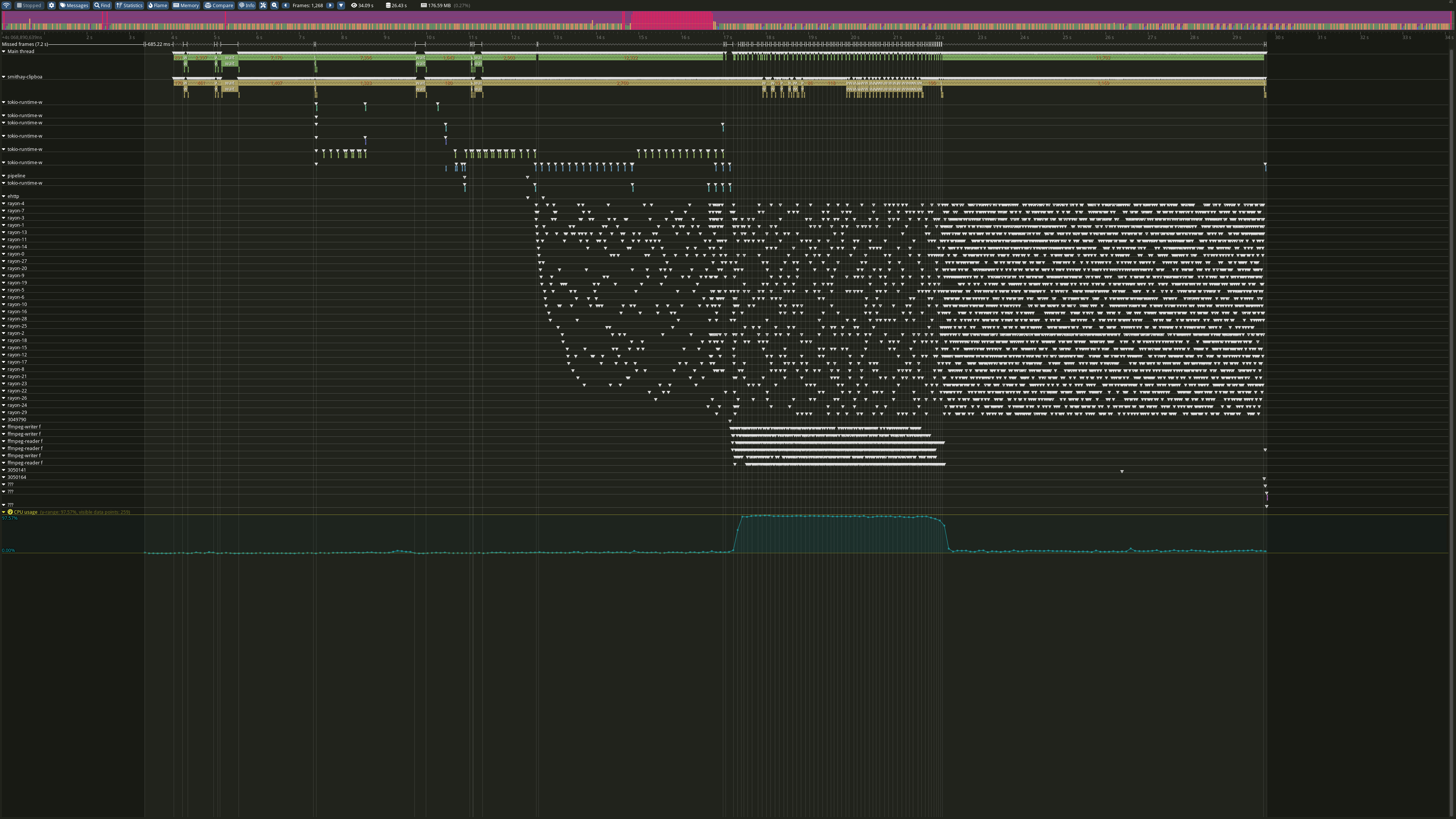This screenshot has width=1456, height=819.
Task: Click the rayon-13 thread label
Action: pyautogui.click(x=17, y=232)
